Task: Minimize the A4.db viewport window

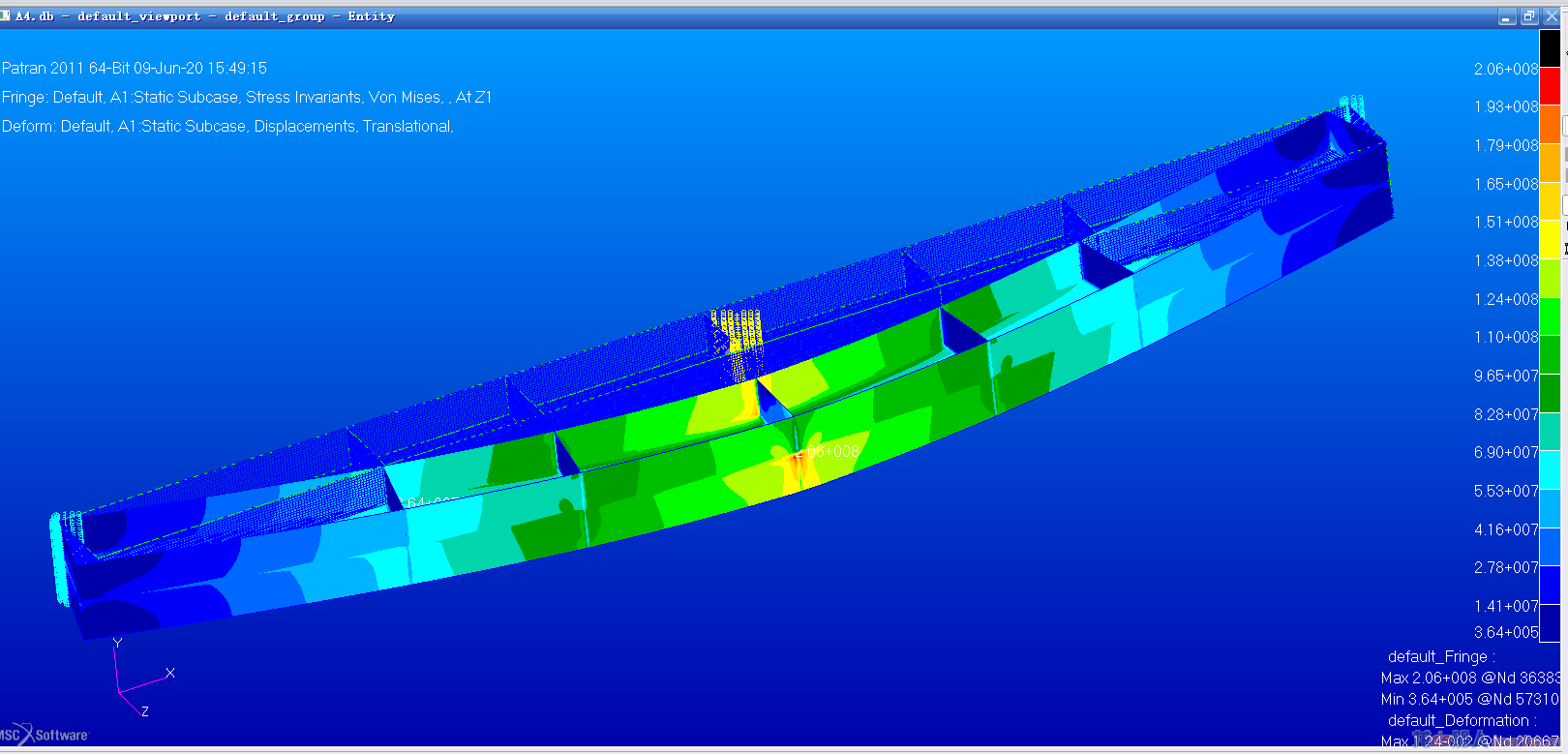Action: pyautogui.click(x=1507, y=16)
